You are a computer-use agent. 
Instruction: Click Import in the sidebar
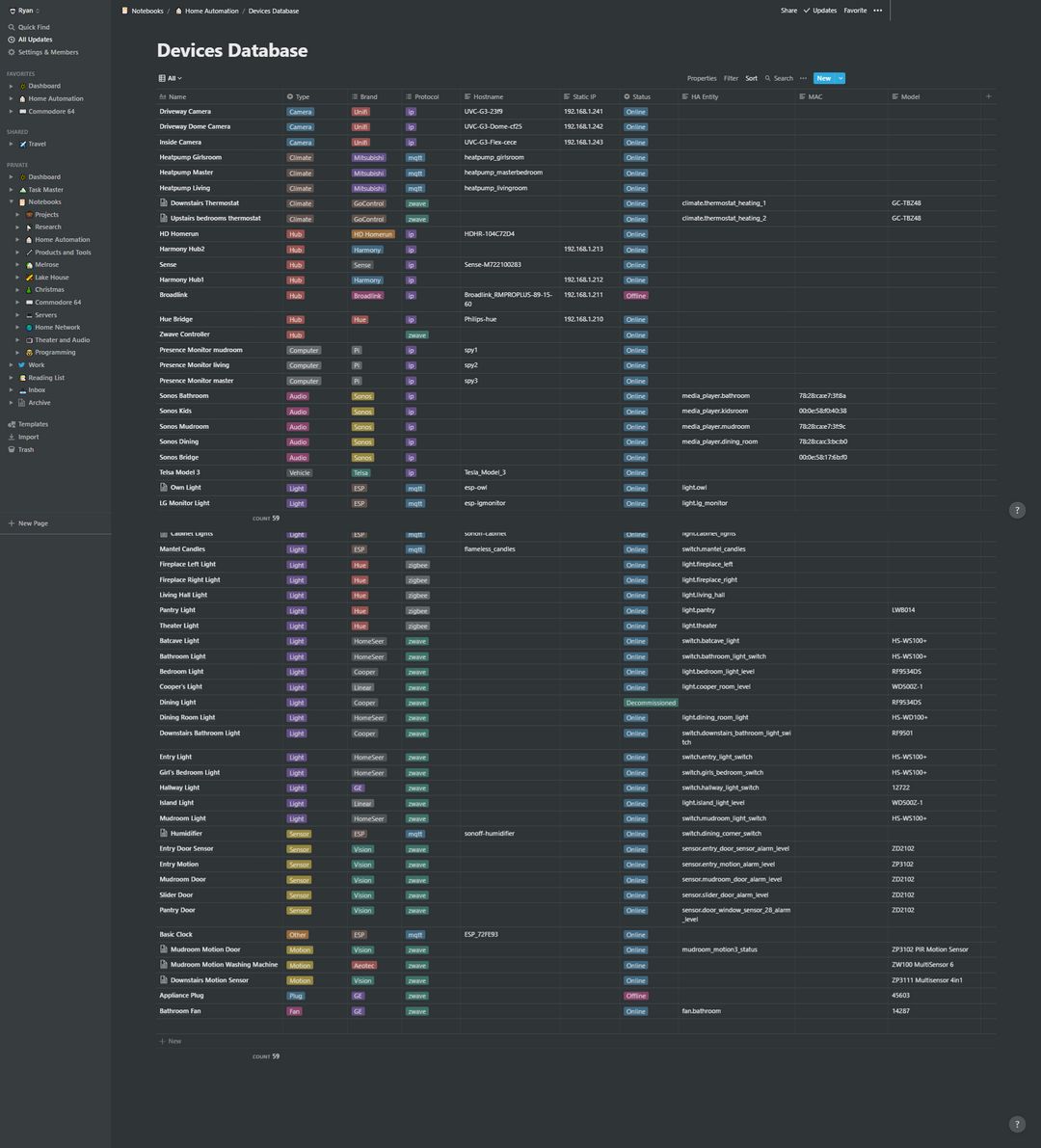[28, 437]
